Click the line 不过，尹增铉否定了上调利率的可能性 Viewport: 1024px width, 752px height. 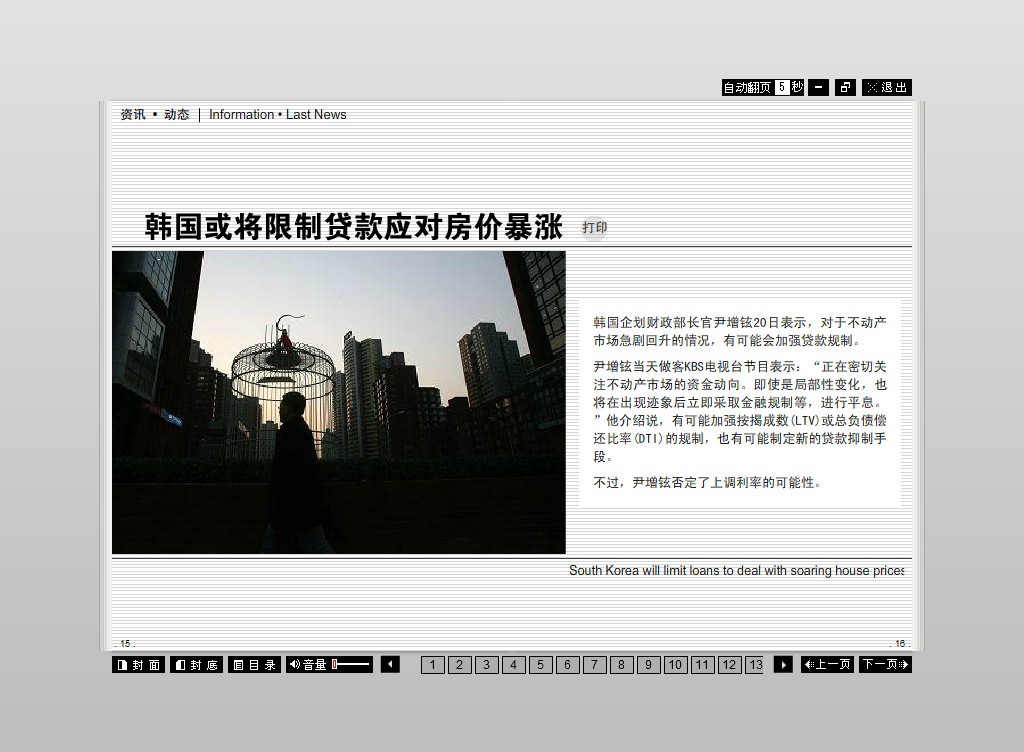coord(707,482)
